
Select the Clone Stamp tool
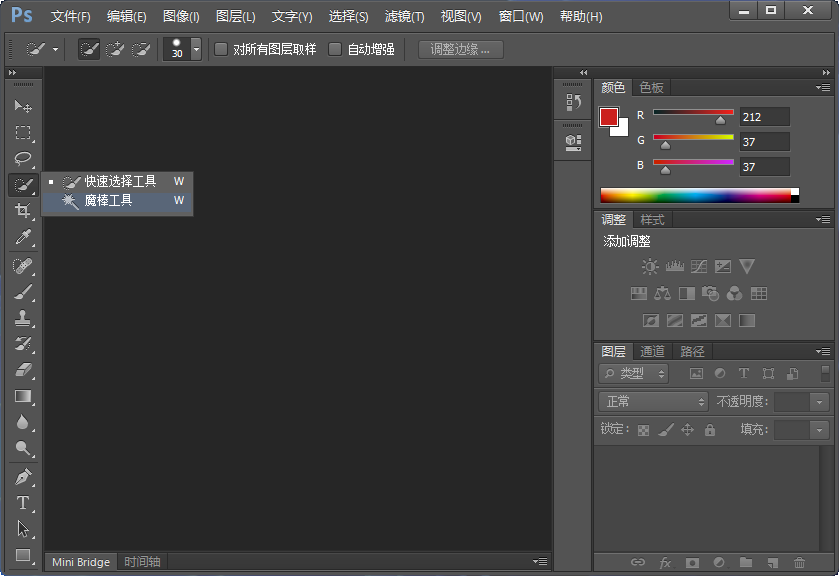click(23, 318)
